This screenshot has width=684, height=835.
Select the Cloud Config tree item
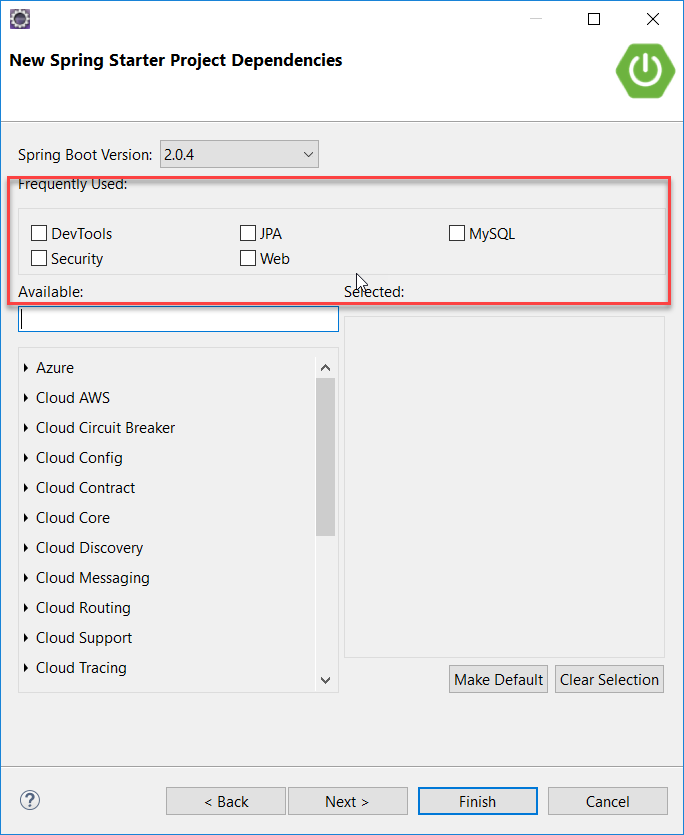pos(79,458)
